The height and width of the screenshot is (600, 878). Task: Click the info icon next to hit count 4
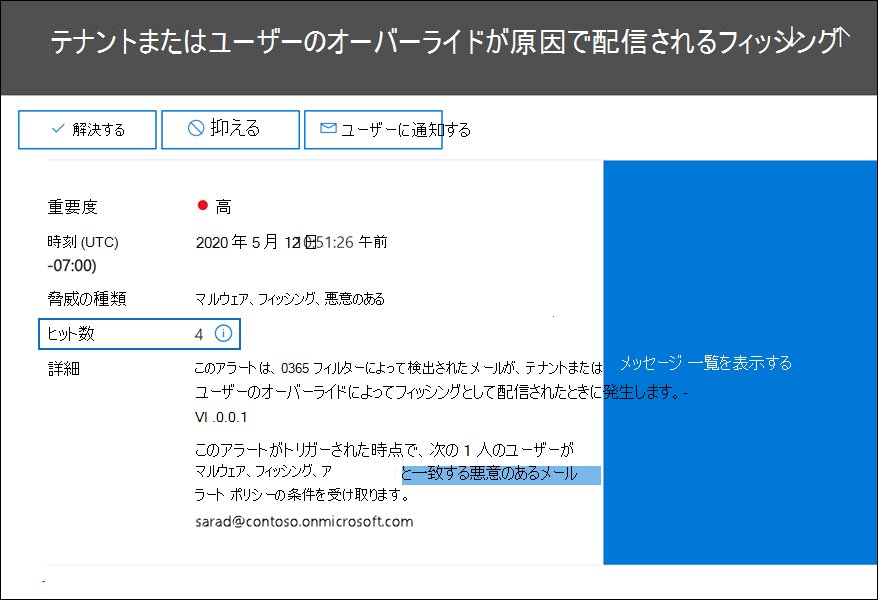click(x=223, y=334)
